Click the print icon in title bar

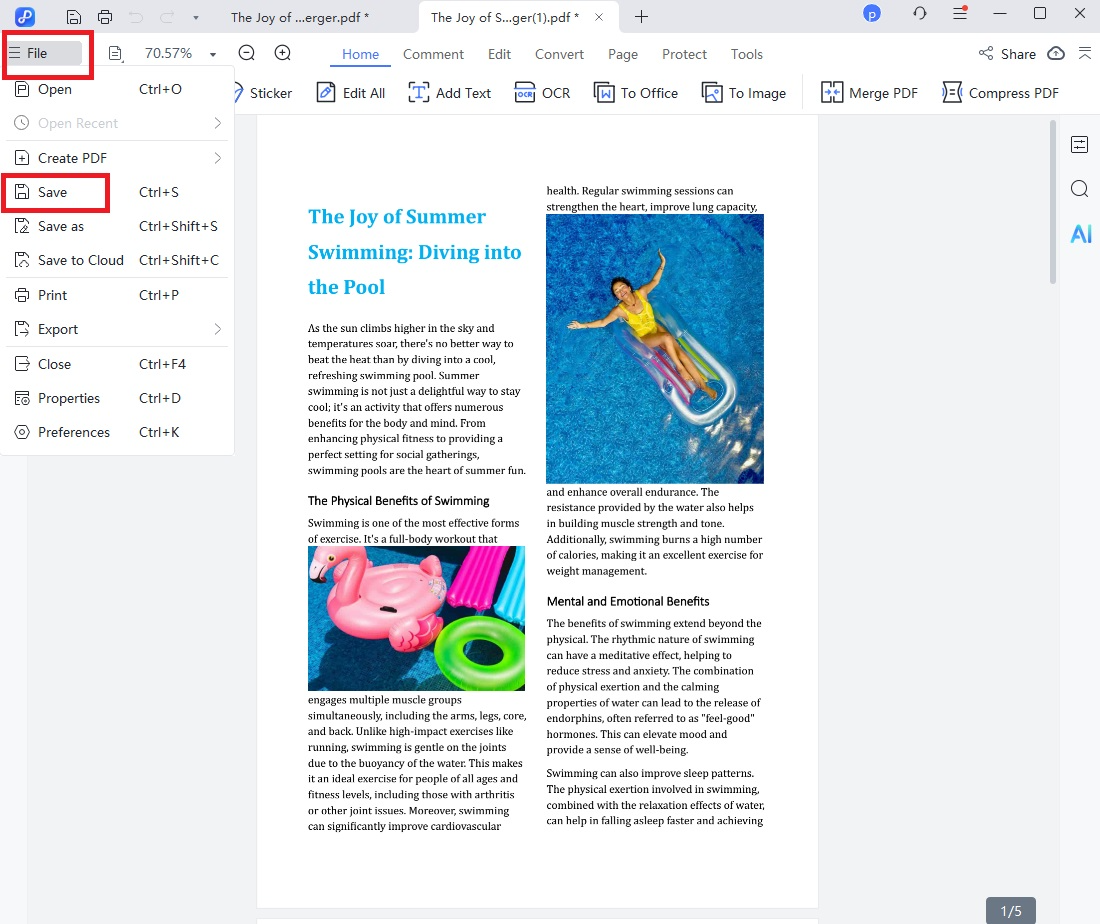click(x=105, y=17)
